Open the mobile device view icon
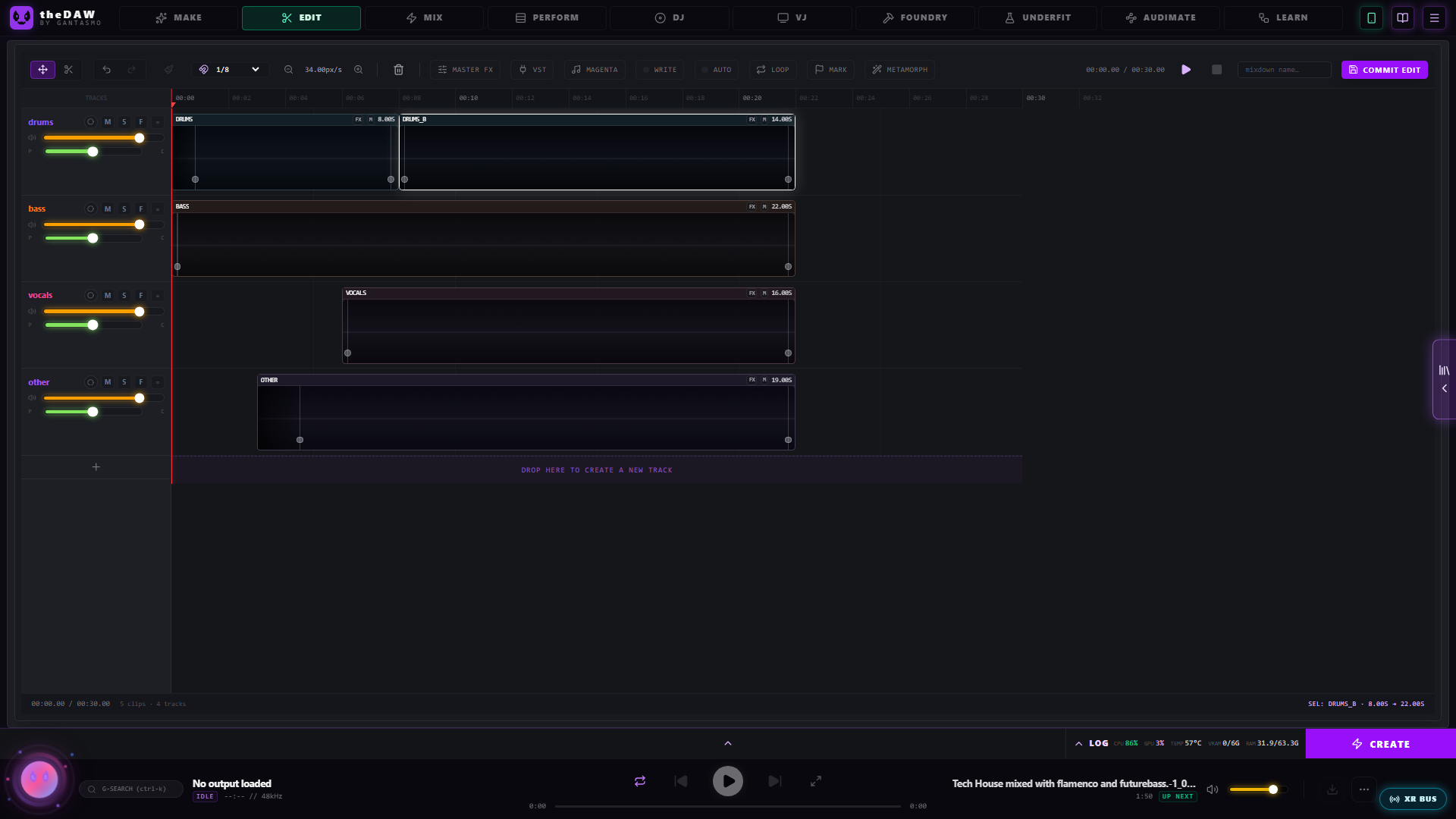This screenshot has width=1456, height=819. tap(1371, 17)
